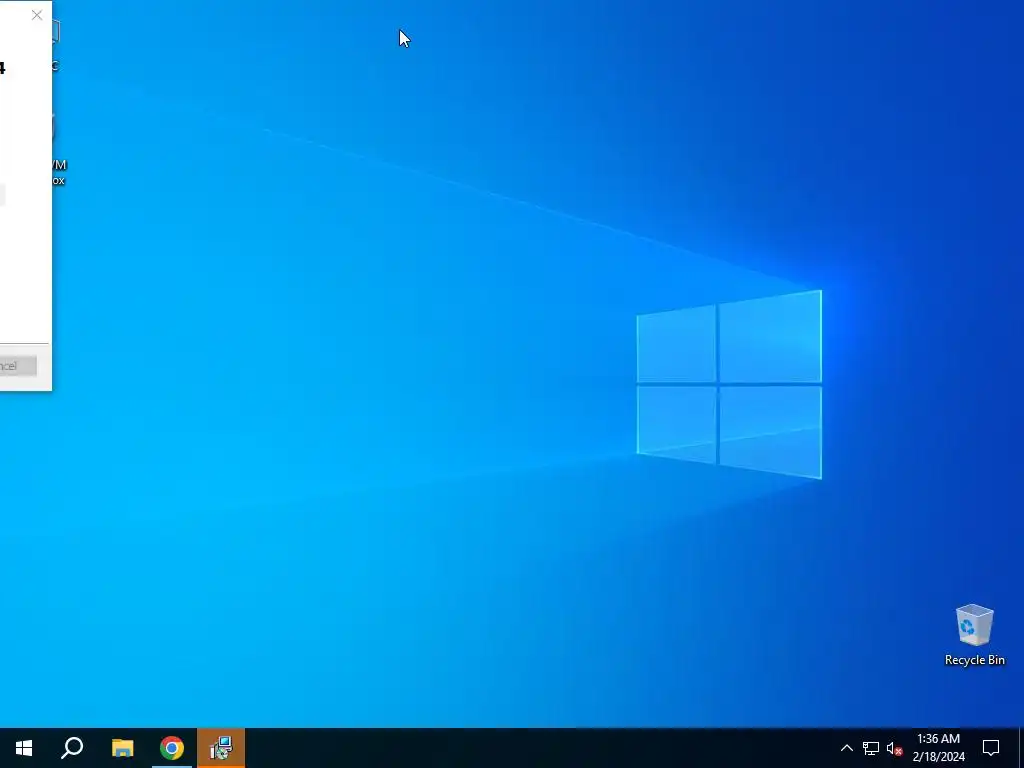The height and width of the screenshot is (768, 1024).
Task: Open Google Chrome from taskbar
Action: pyautogui.click(x=172, y=748)
